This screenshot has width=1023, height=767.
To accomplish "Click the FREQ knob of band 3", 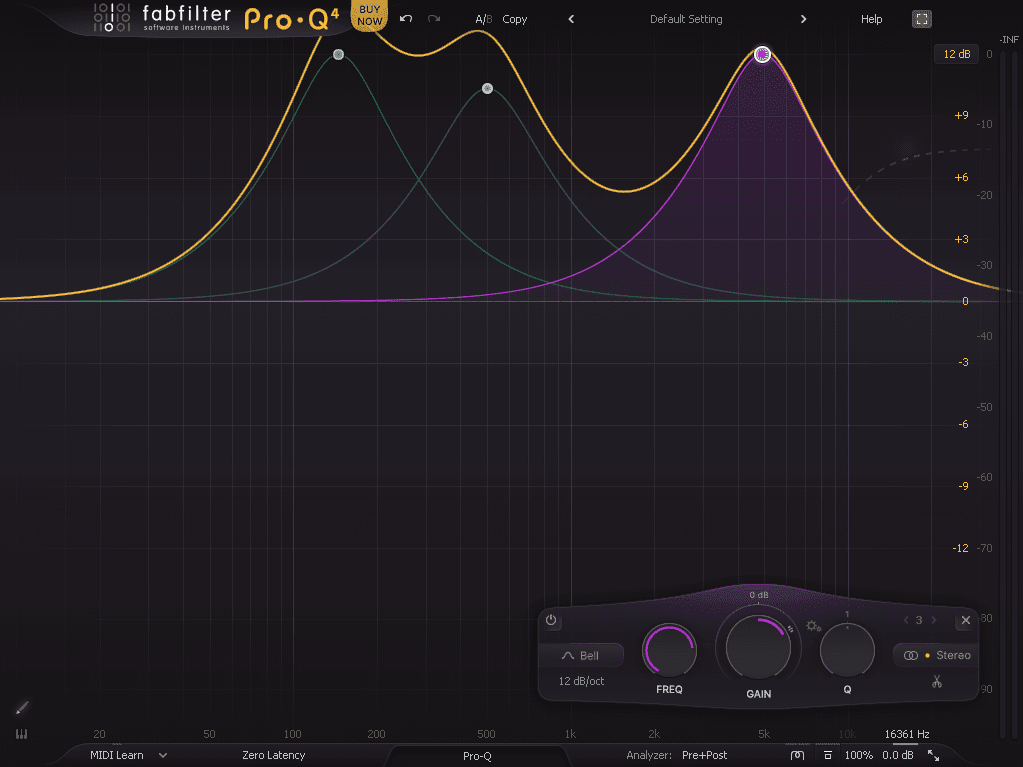I will pos(669,650).
